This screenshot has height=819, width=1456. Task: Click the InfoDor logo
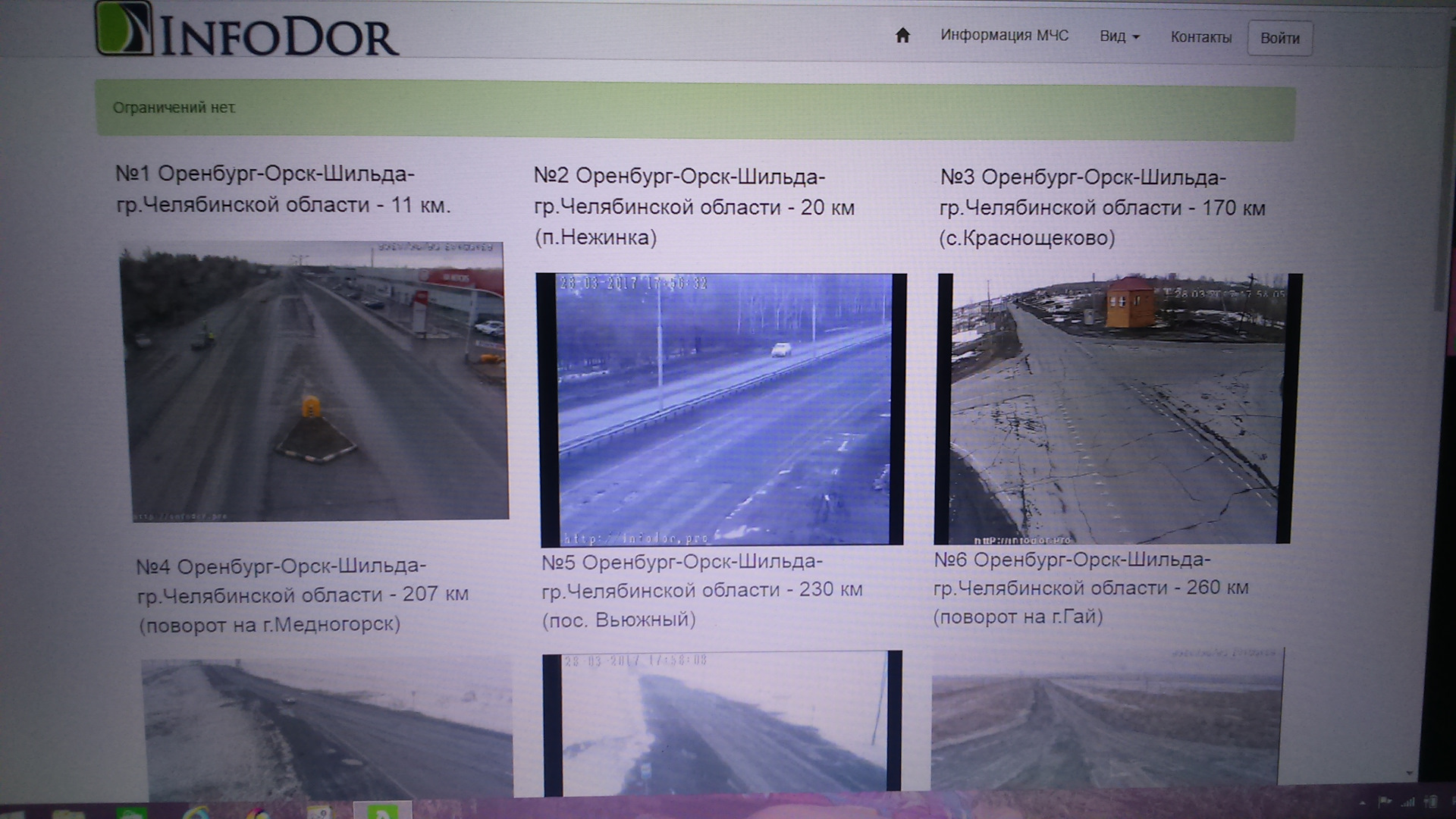click(x=246, y=30)
